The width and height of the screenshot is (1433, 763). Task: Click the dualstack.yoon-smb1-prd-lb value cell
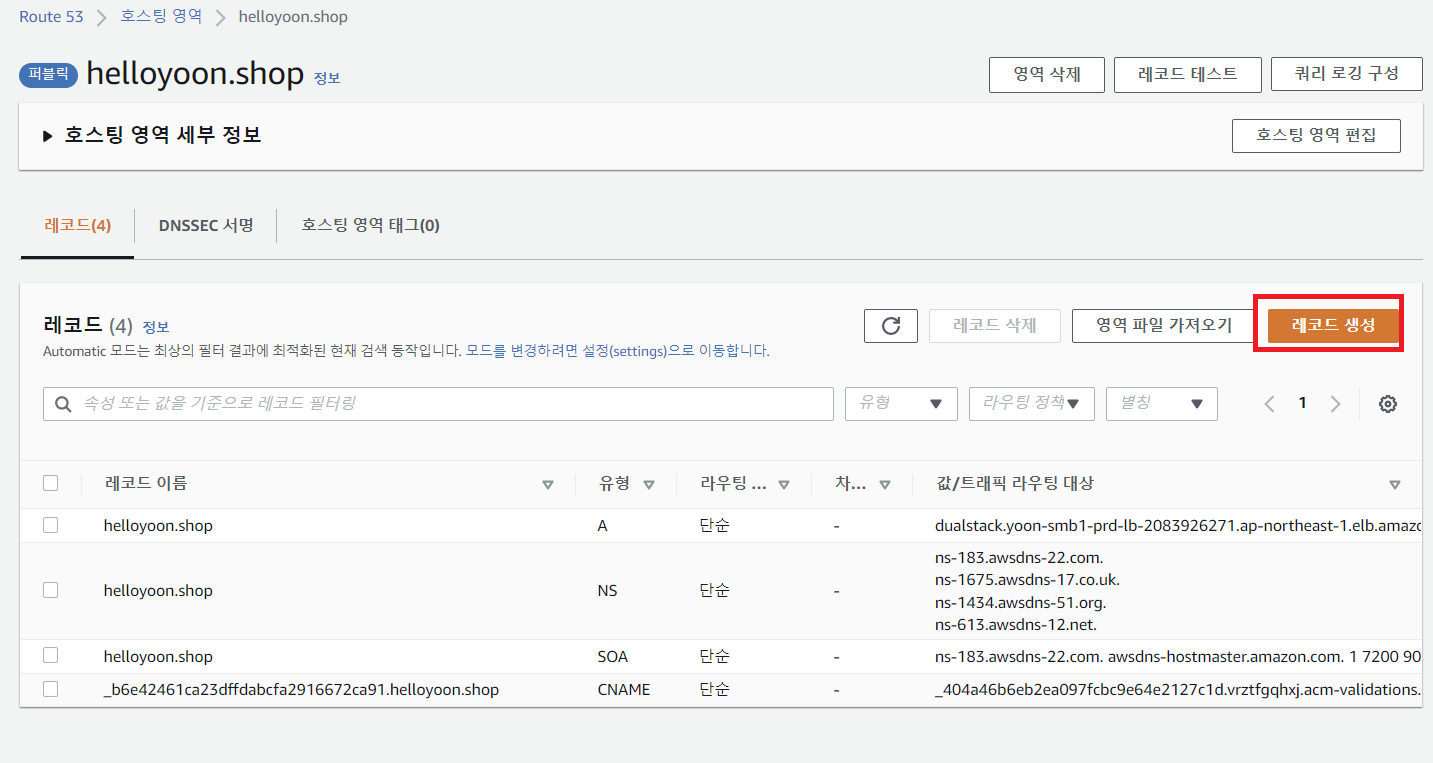[1178, 525]
